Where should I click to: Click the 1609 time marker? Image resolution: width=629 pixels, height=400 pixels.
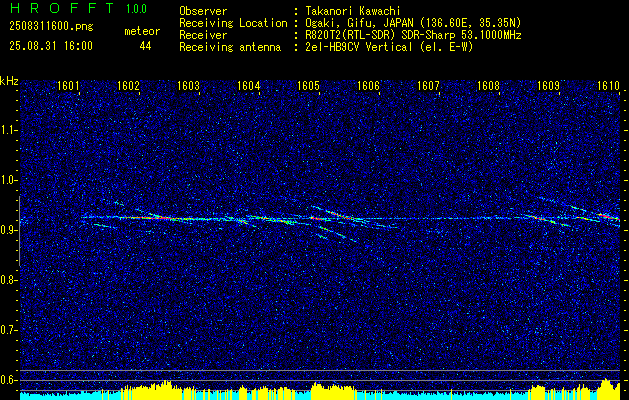point(548,85)
